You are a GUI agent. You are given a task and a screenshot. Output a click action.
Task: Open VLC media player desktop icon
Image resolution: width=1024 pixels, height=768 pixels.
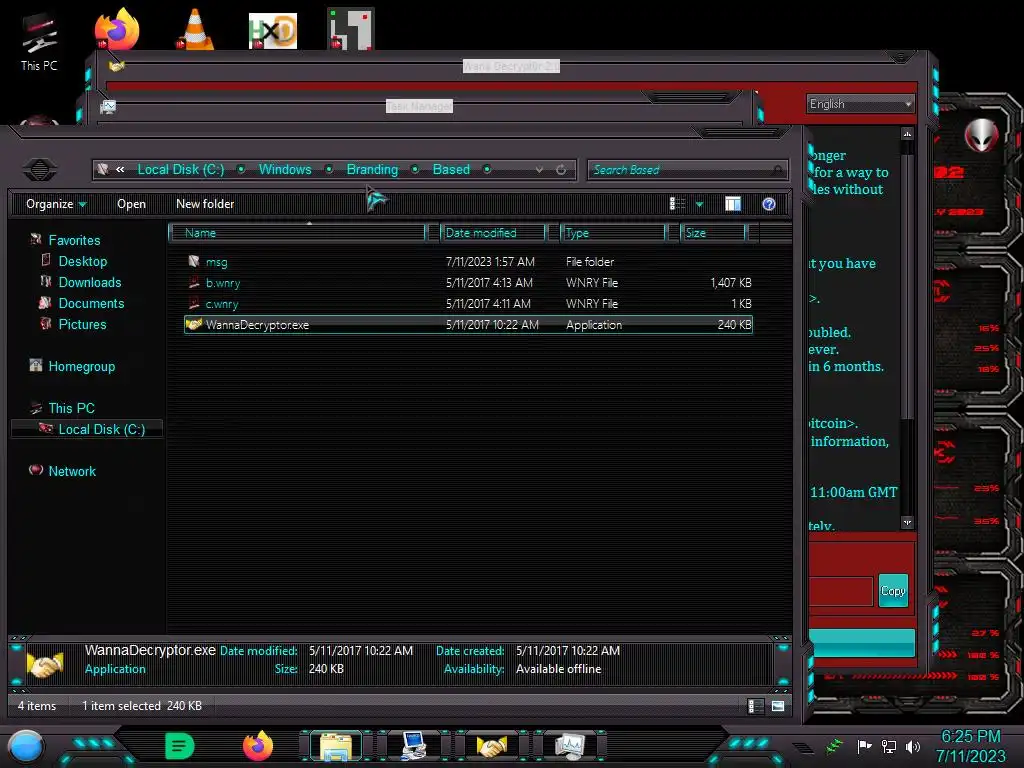click(x=195, y=29)
